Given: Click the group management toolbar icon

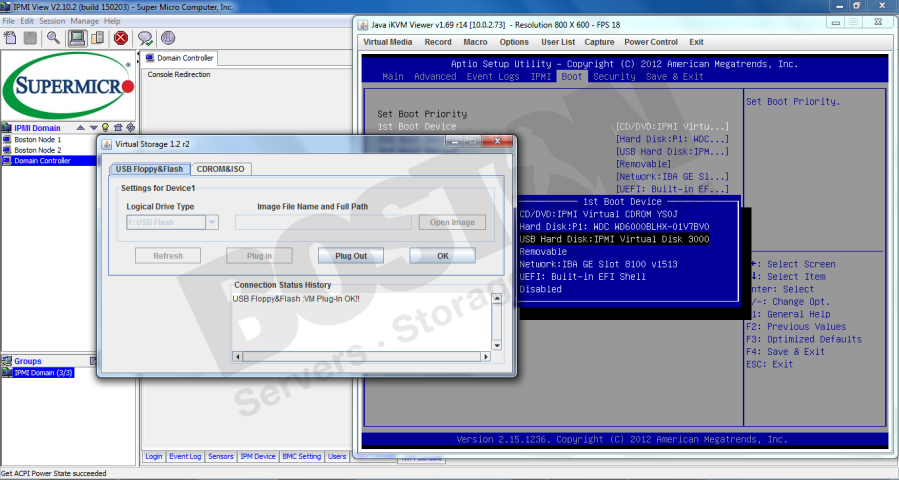Looking at the screenshot, I should point(98,38).
